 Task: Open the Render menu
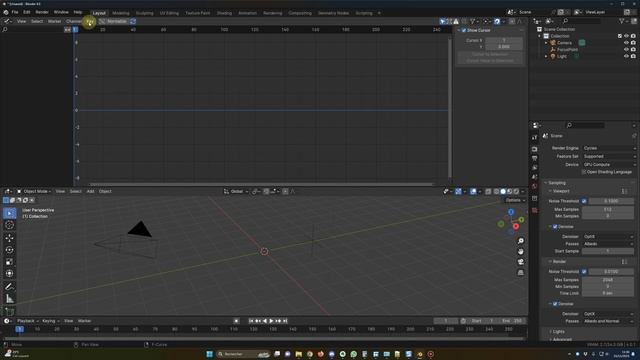[x=42, y=12]
